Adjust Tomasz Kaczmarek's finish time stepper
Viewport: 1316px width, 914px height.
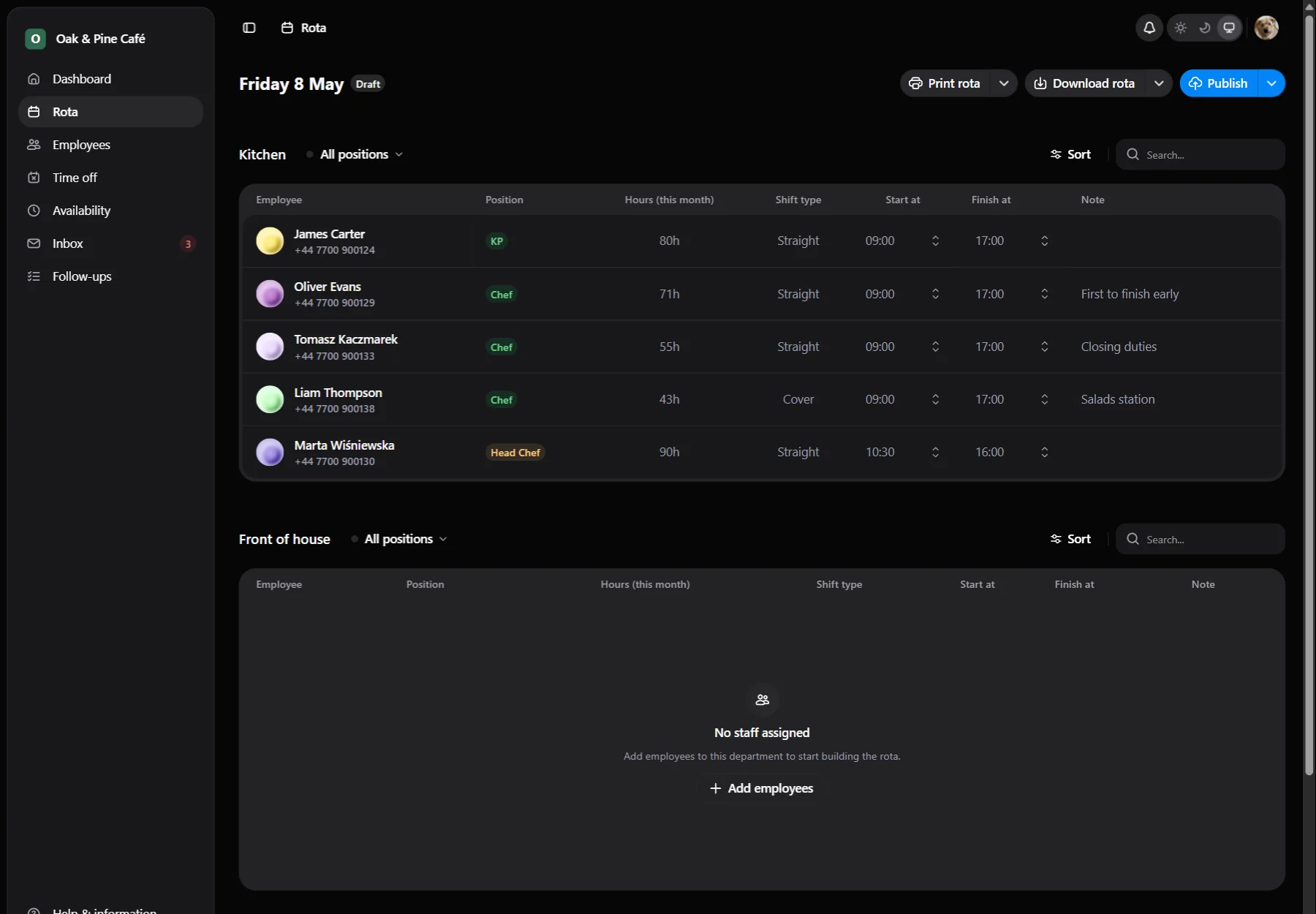pos(1045,347)
